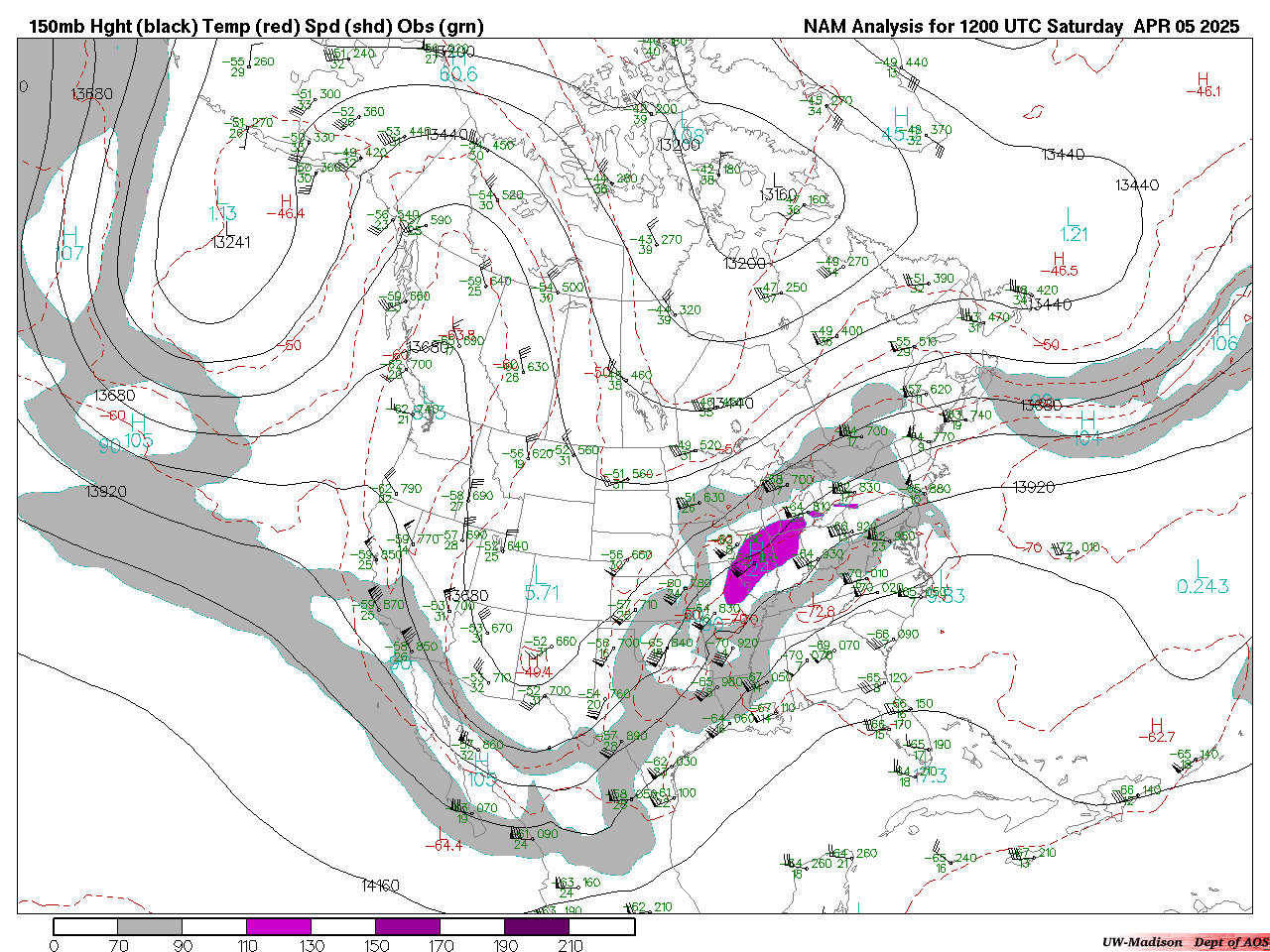The height and width of the screenshot is (952, 1270).
Task: Click the 13241 height contour label
Action: click(230, 242)
